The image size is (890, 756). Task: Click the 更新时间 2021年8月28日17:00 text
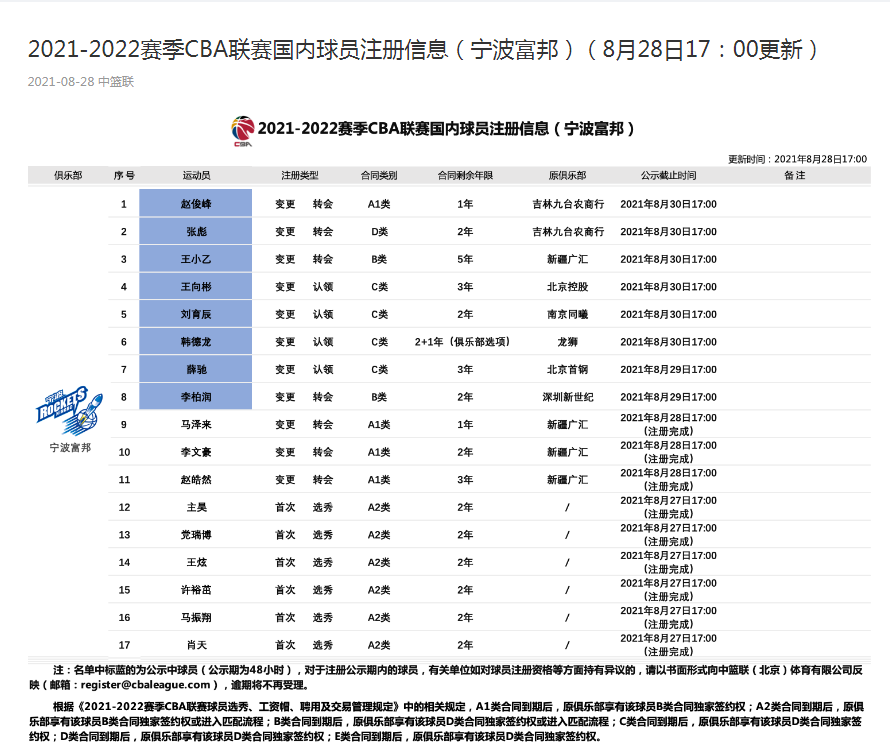point(797,159)
